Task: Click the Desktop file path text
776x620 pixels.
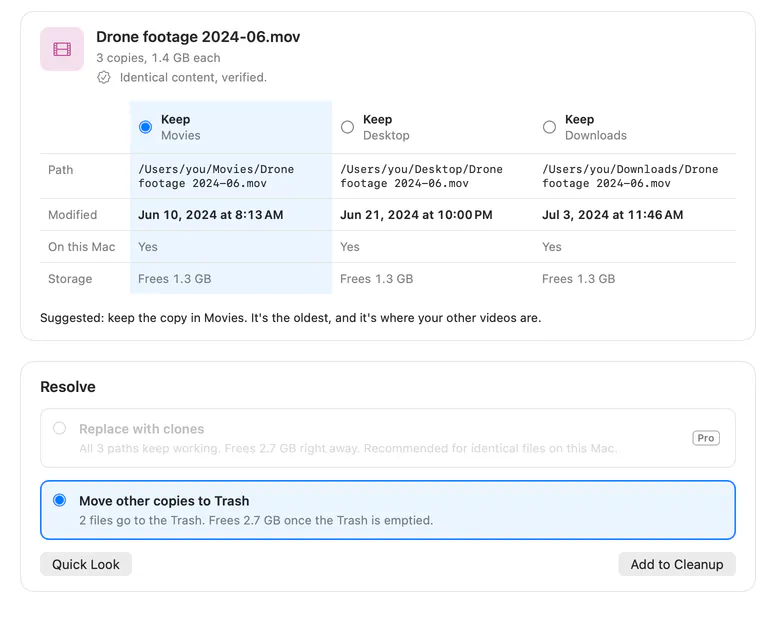Action: click(421, 176)
